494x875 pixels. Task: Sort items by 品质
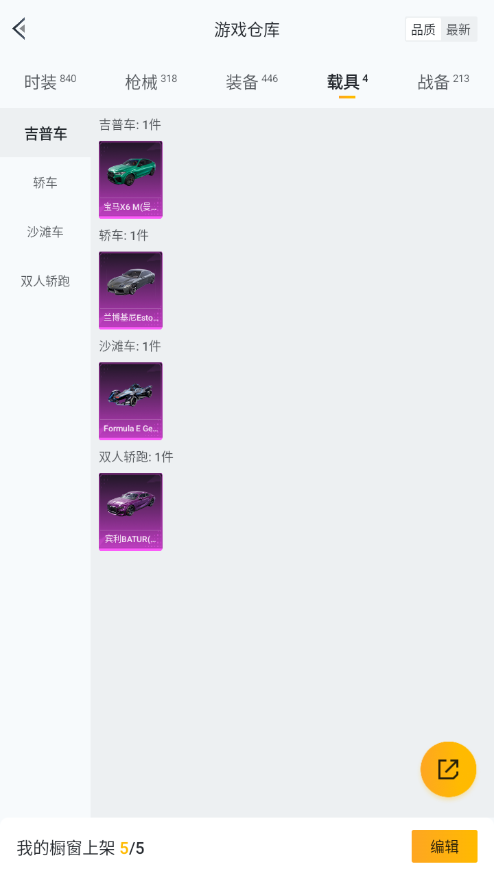pyautogui.click(x=423, y=30)
